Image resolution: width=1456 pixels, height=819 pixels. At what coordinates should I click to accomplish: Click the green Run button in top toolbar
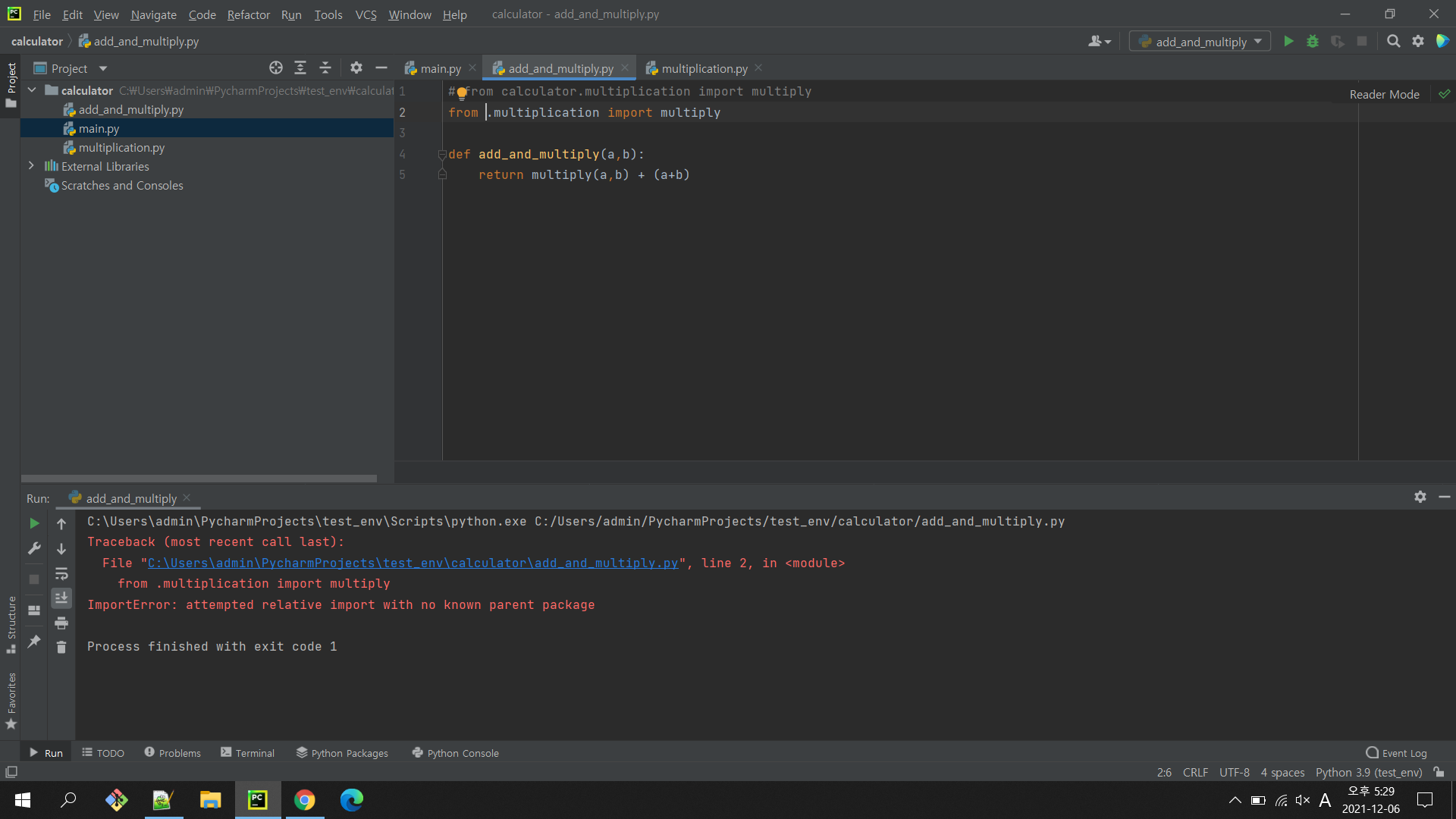click(1288, 42)
